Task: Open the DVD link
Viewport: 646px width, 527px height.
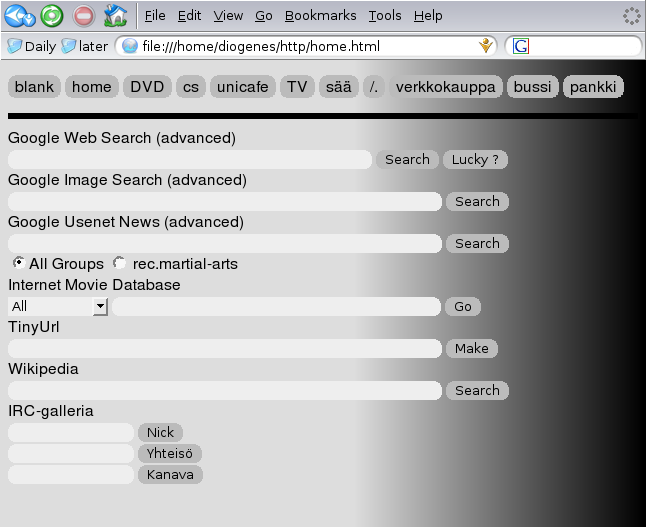Action: 147,87
